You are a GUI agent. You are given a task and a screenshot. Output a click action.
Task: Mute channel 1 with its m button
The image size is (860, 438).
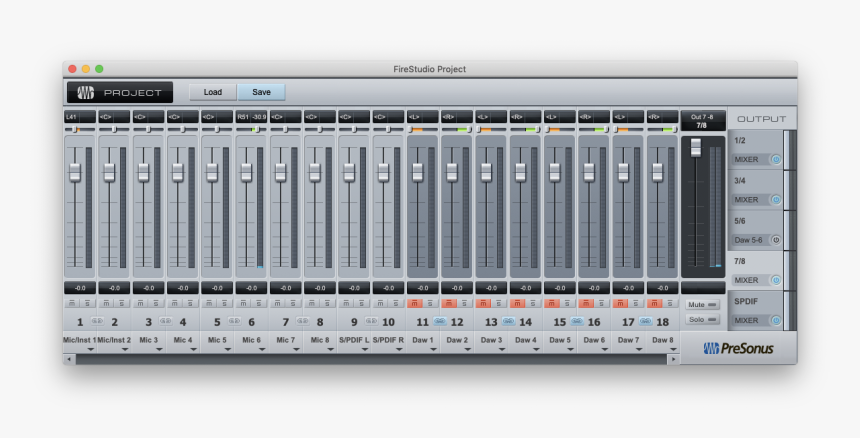(72, 303)
